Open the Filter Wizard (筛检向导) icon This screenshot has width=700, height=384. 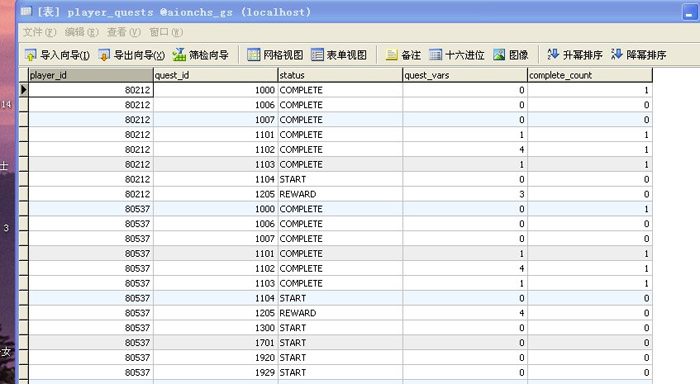(x=179, y=55)
